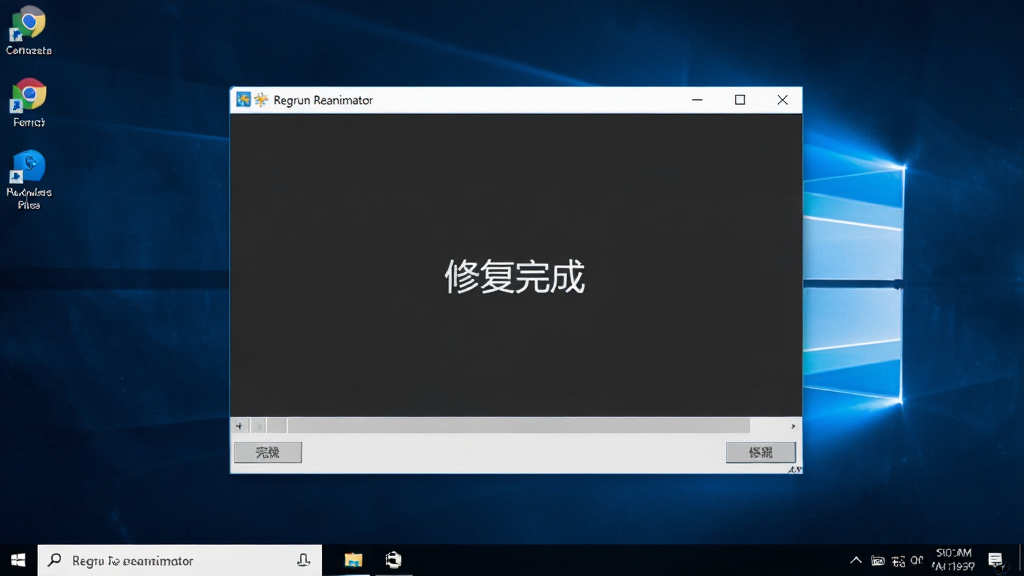Screen dimensions: 1024x576
Task: Click the horizontal scrollbar track
Action: pyautogui.click(x=518, y=426)
